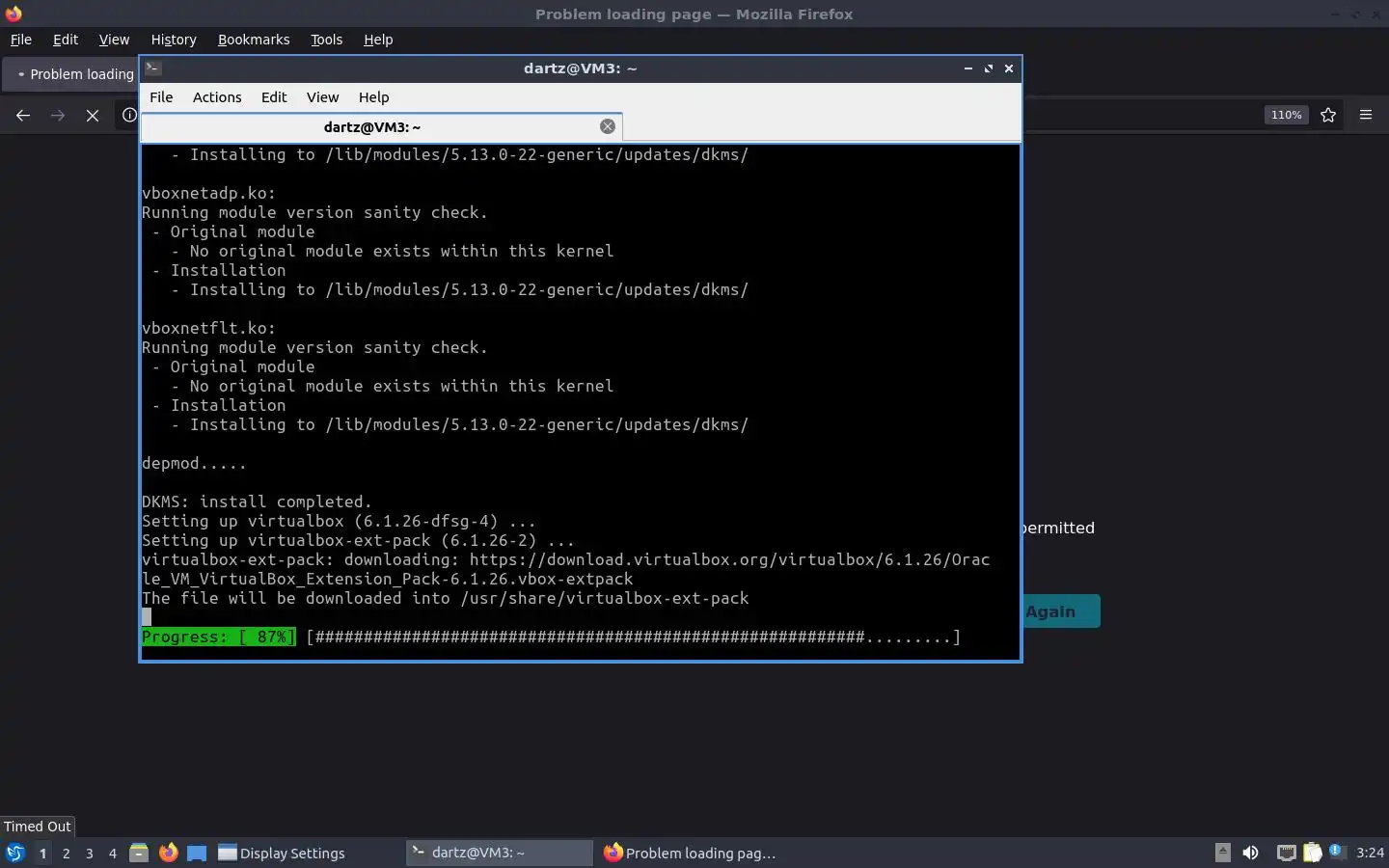Launch Firefox from the taskbar quick-launch icon
The width and height of the screenshot is (1389, 868).
click(x=168, y=853)
